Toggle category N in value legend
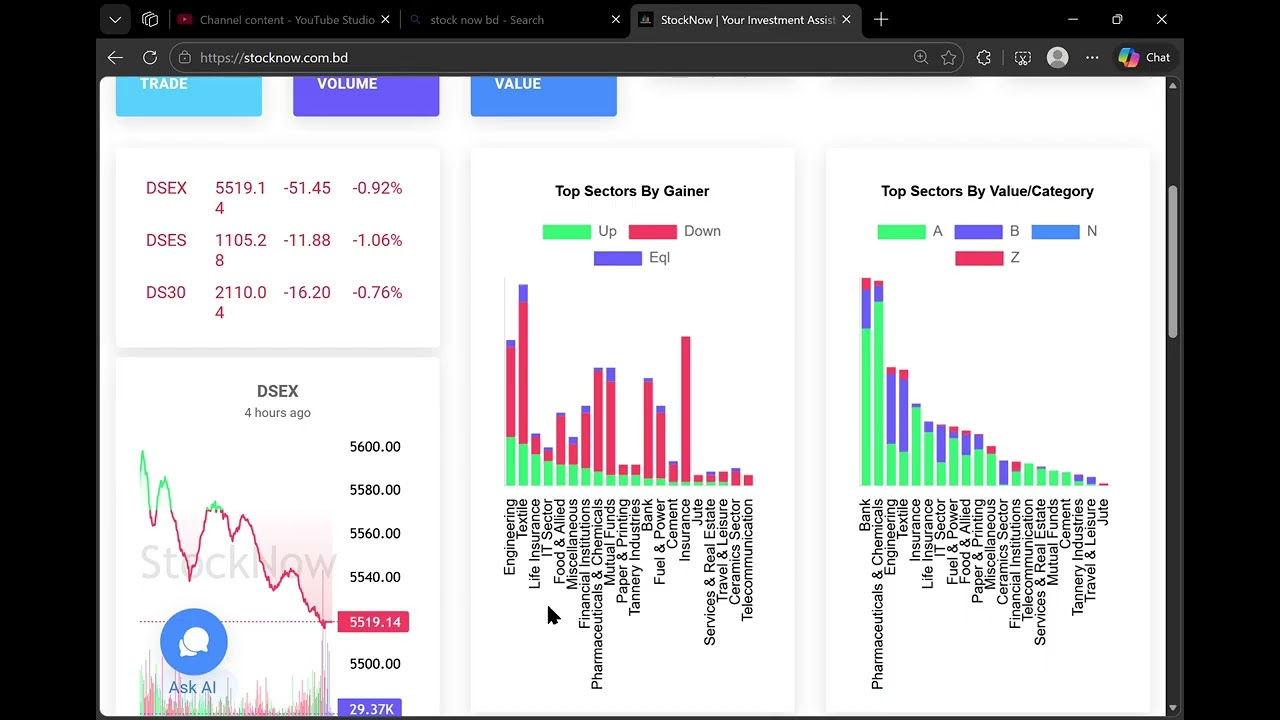This screenshot has height=720, width=1280. [x=1064, y=231]
